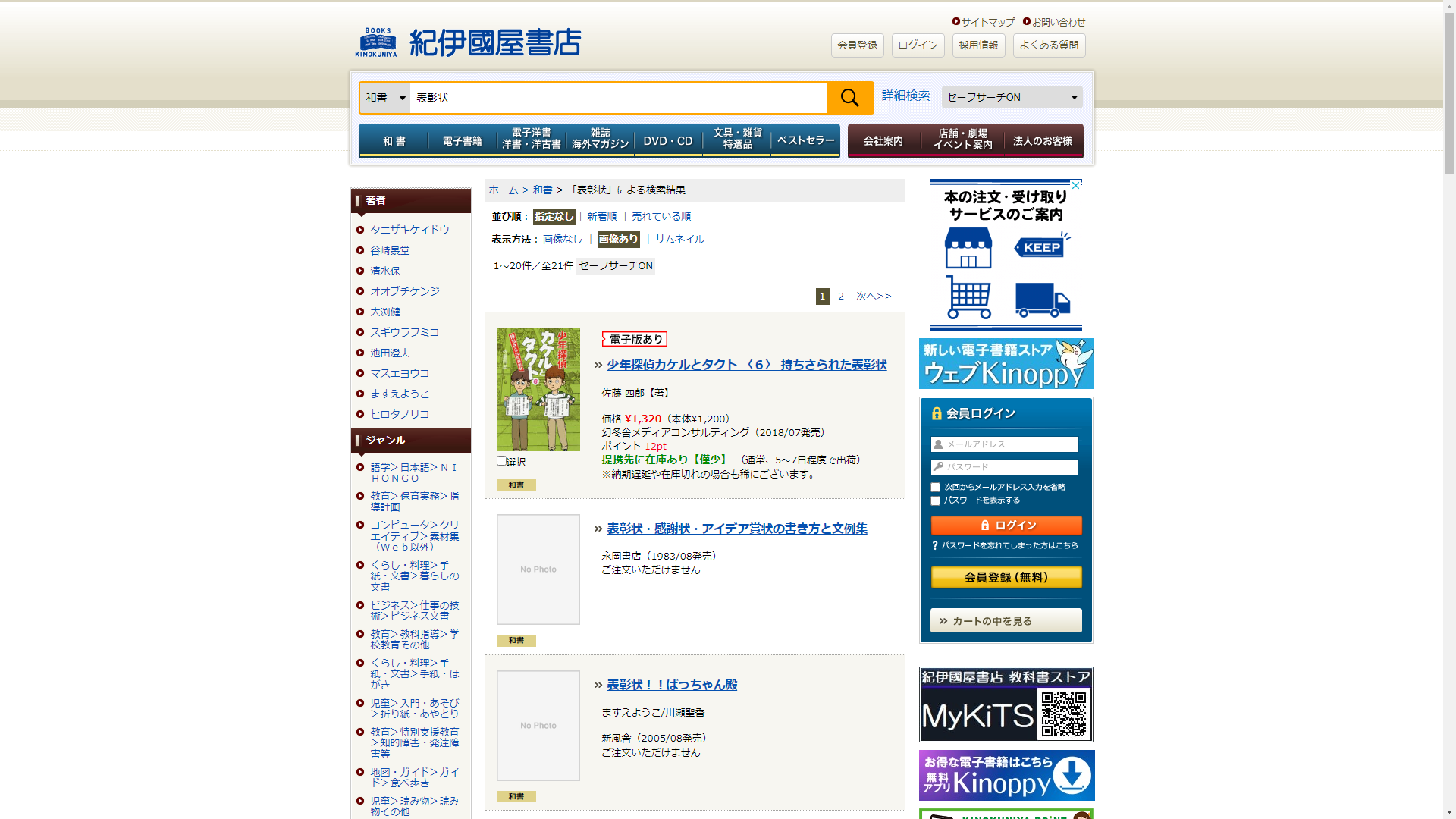
Task: Open the Web Kinoppy ebook store banner
Action: tap(1006, 363)
